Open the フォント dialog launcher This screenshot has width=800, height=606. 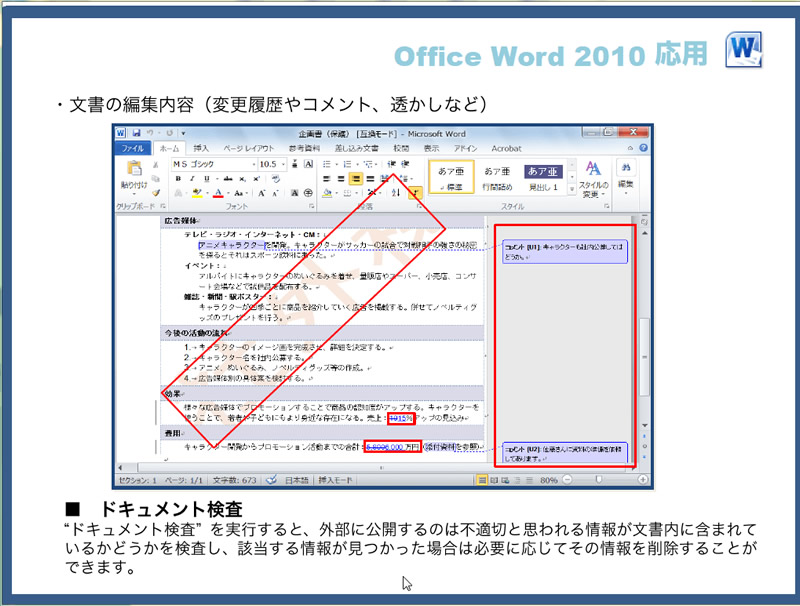pyautogui.click(x=311, y=206)
